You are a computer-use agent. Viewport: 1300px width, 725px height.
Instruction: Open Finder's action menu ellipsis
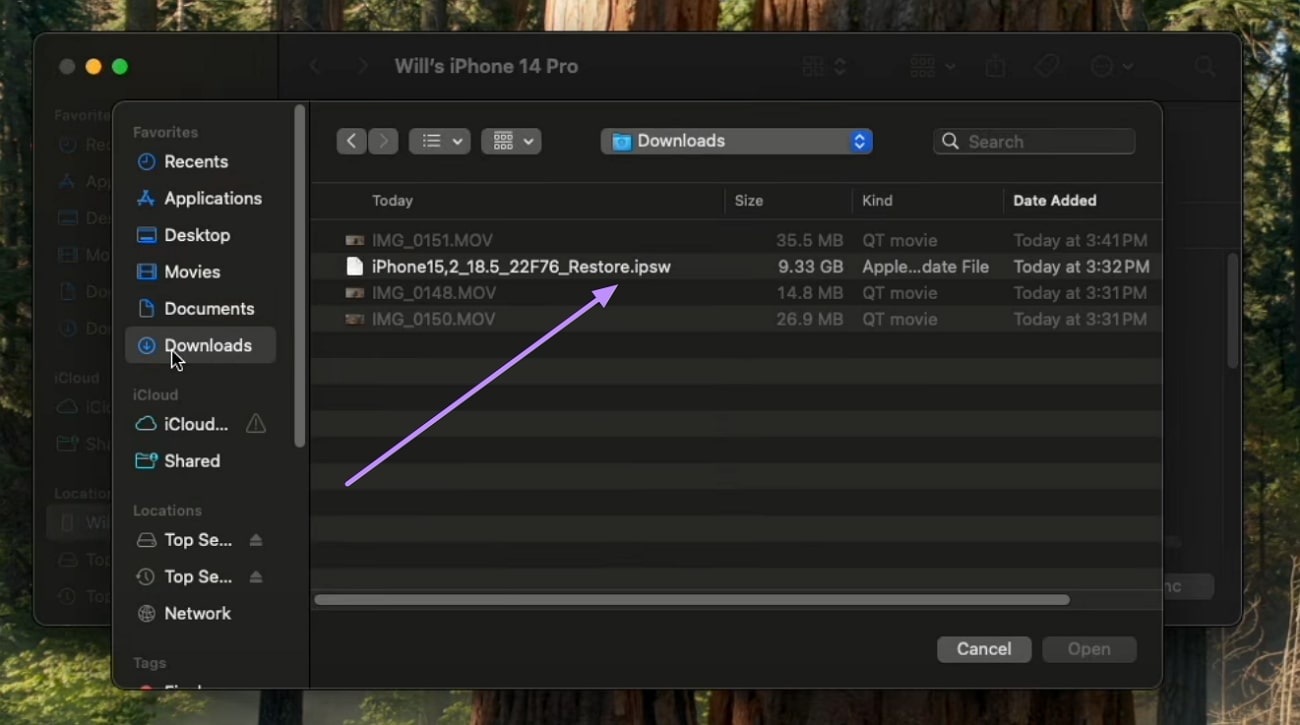[x=1111, y=66]
